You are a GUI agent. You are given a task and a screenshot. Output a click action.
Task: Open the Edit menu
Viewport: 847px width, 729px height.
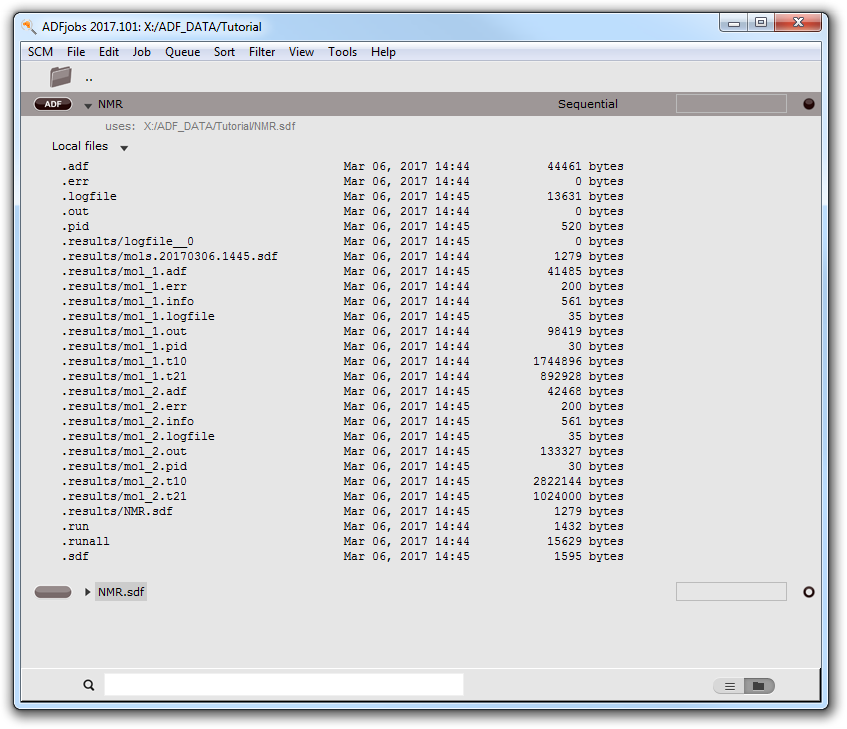click(x=109, y=52)
